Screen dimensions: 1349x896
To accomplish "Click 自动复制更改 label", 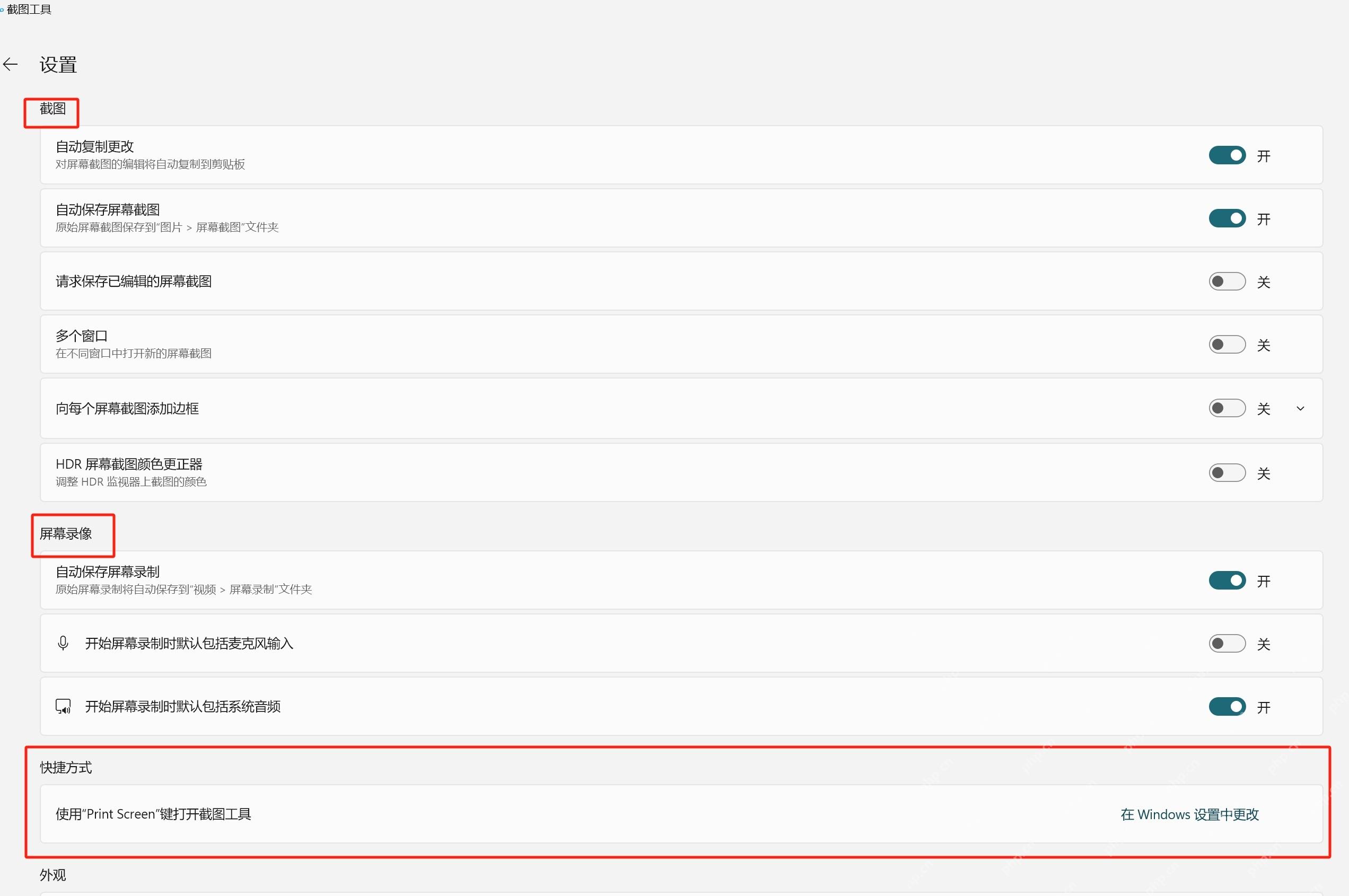I will pyautogui.click(x=95, y=147).
